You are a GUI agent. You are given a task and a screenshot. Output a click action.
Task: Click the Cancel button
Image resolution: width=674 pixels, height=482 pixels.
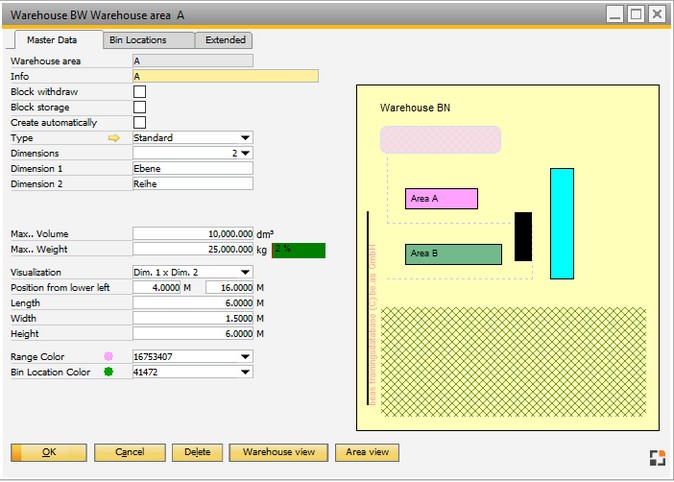[130, 452]
